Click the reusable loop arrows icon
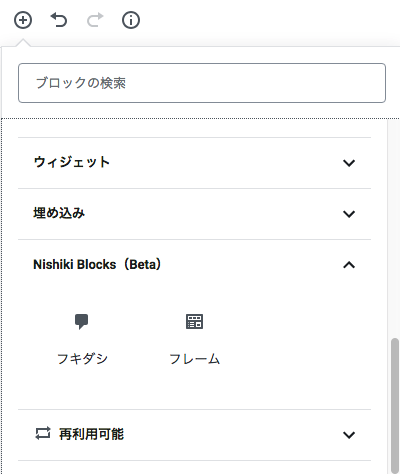The width and height of the screenshot is (400, 474). click(x=43, y=434)
